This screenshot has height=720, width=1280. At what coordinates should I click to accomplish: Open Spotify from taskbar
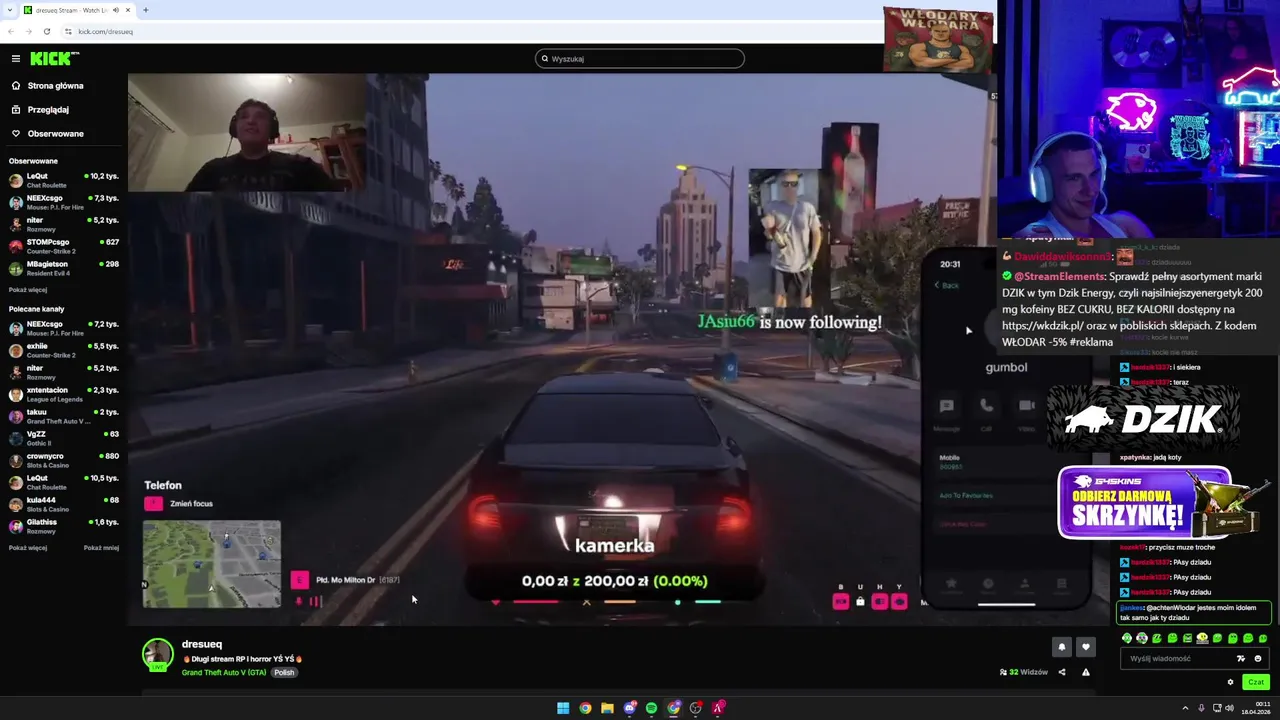[651, 708]
